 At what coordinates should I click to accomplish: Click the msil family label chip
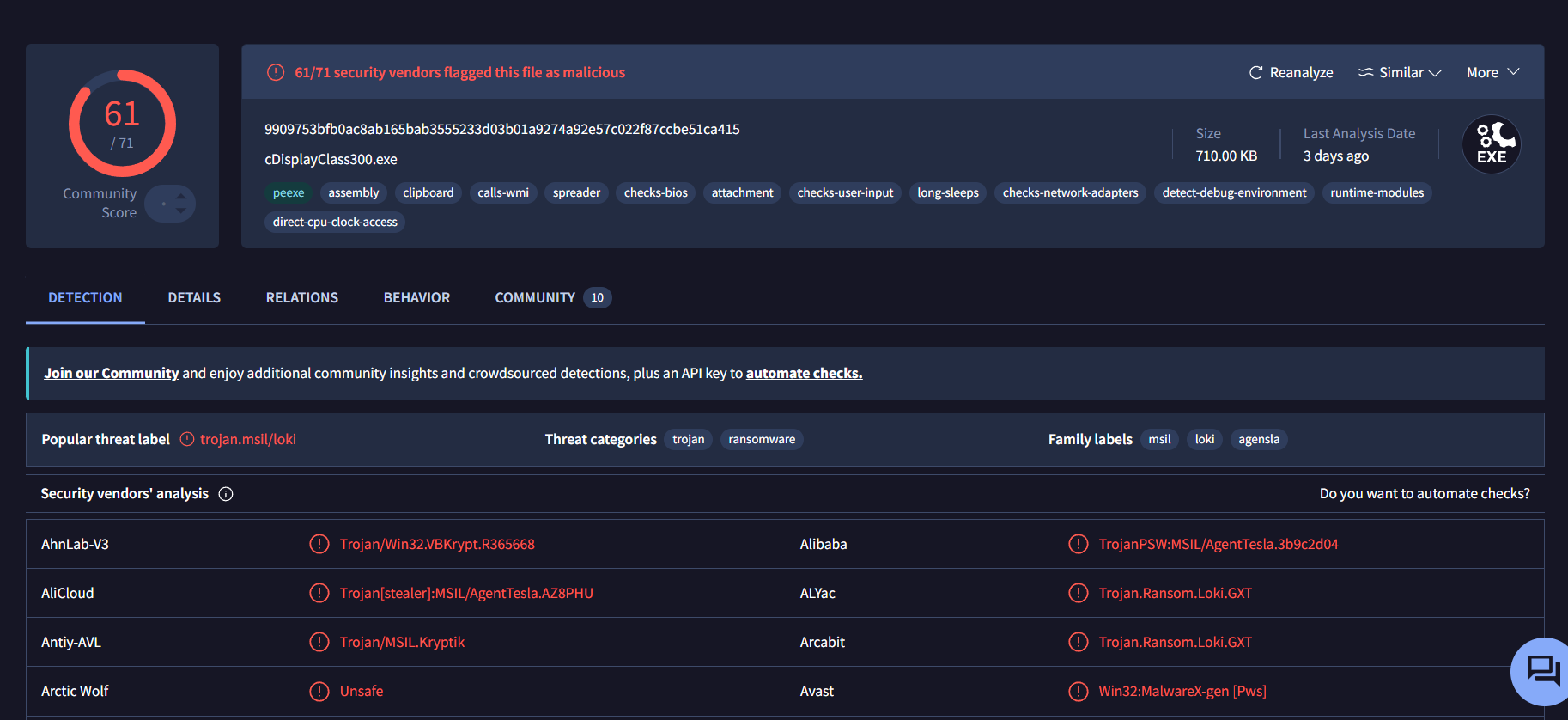coord(1160,439)
